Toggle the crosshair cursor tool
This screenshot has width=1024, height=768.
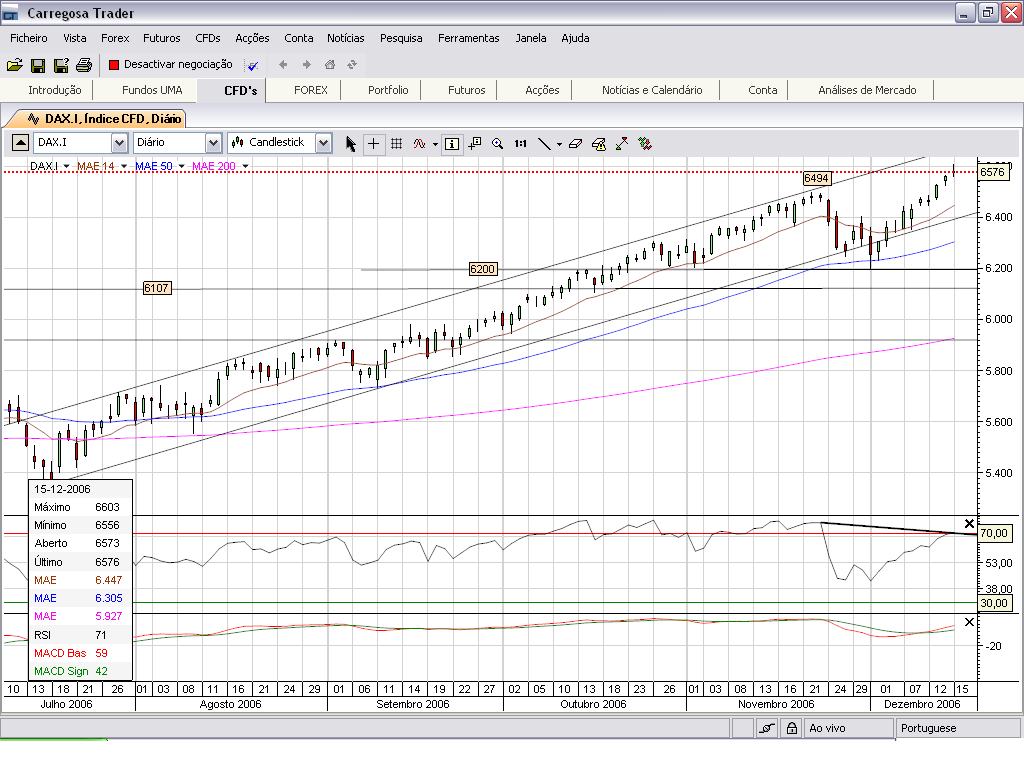tap(374, 144)
